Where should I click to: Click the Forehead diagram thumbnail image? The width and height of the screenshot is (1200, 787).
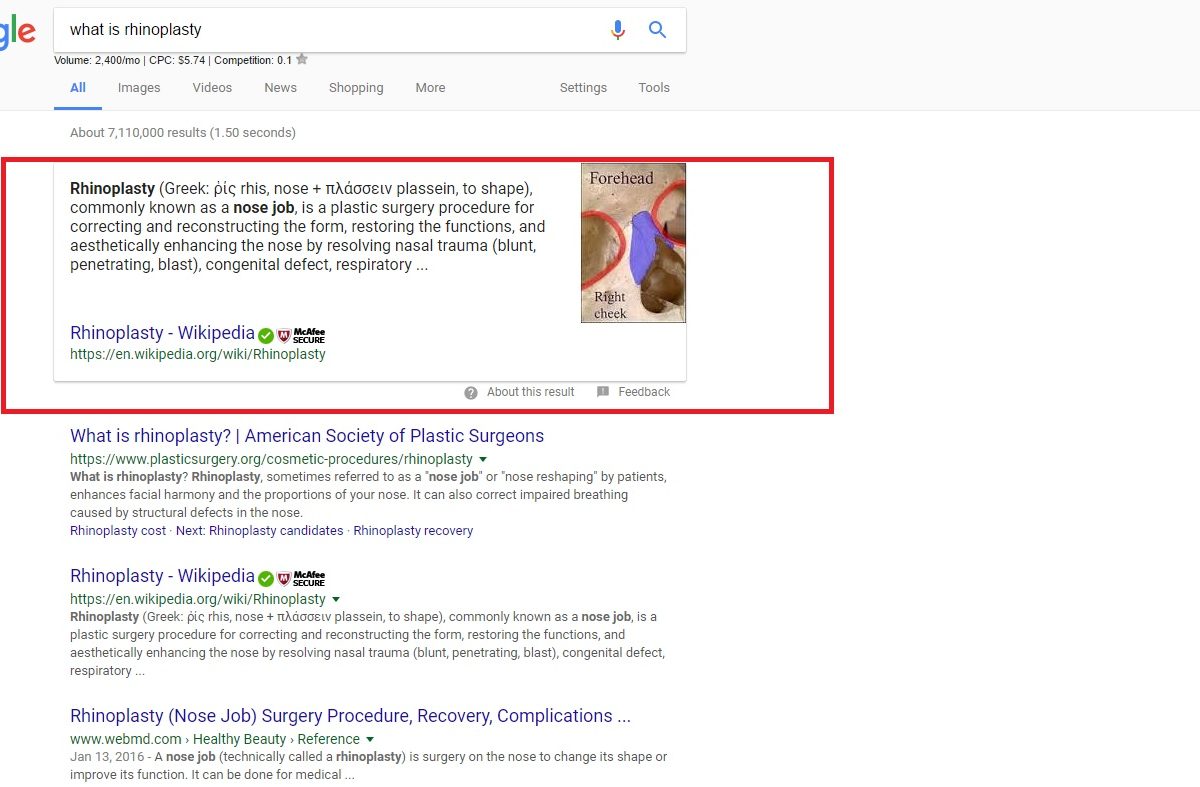coord(633,243)
